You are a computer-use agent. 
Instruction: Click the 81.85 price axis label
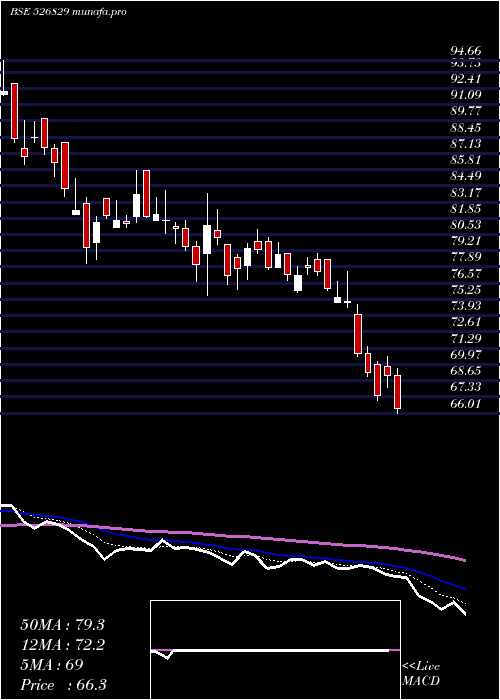[466, 208]
